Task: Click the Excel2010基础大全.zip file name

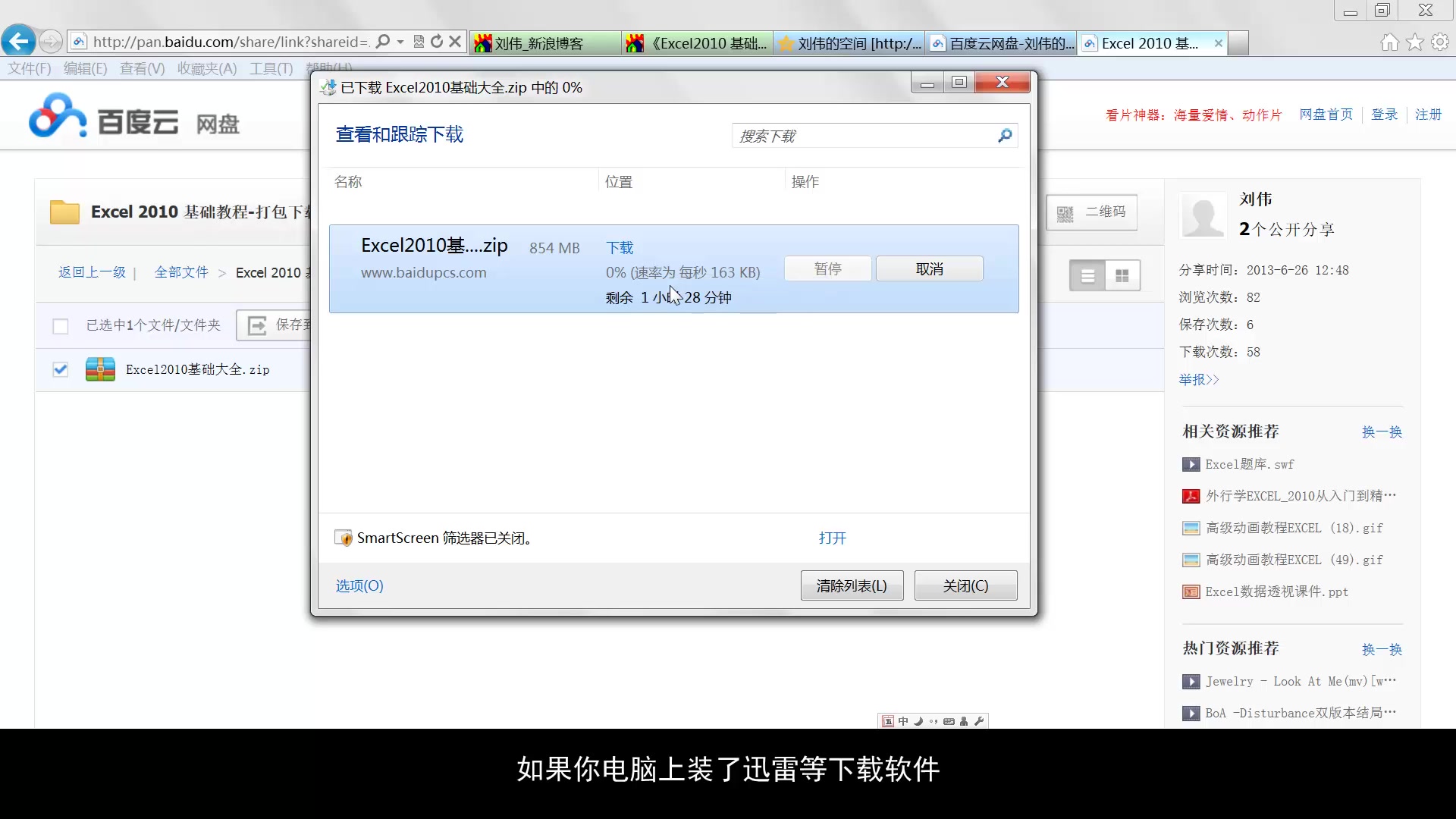Action: 197,369
